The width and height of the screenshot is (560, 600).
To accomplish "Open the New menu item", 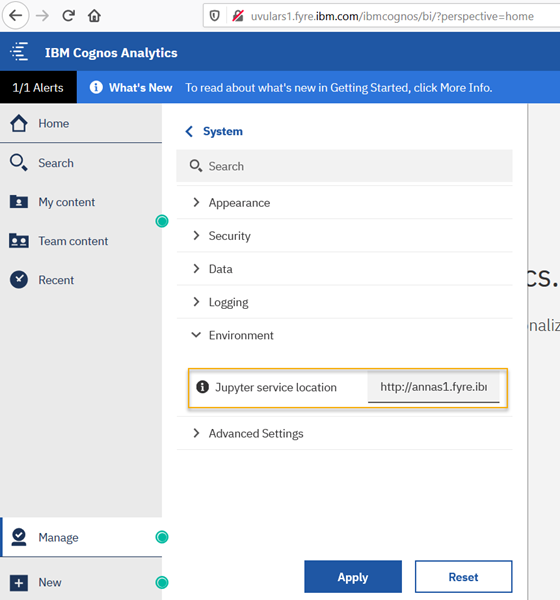I will (81, 582).
